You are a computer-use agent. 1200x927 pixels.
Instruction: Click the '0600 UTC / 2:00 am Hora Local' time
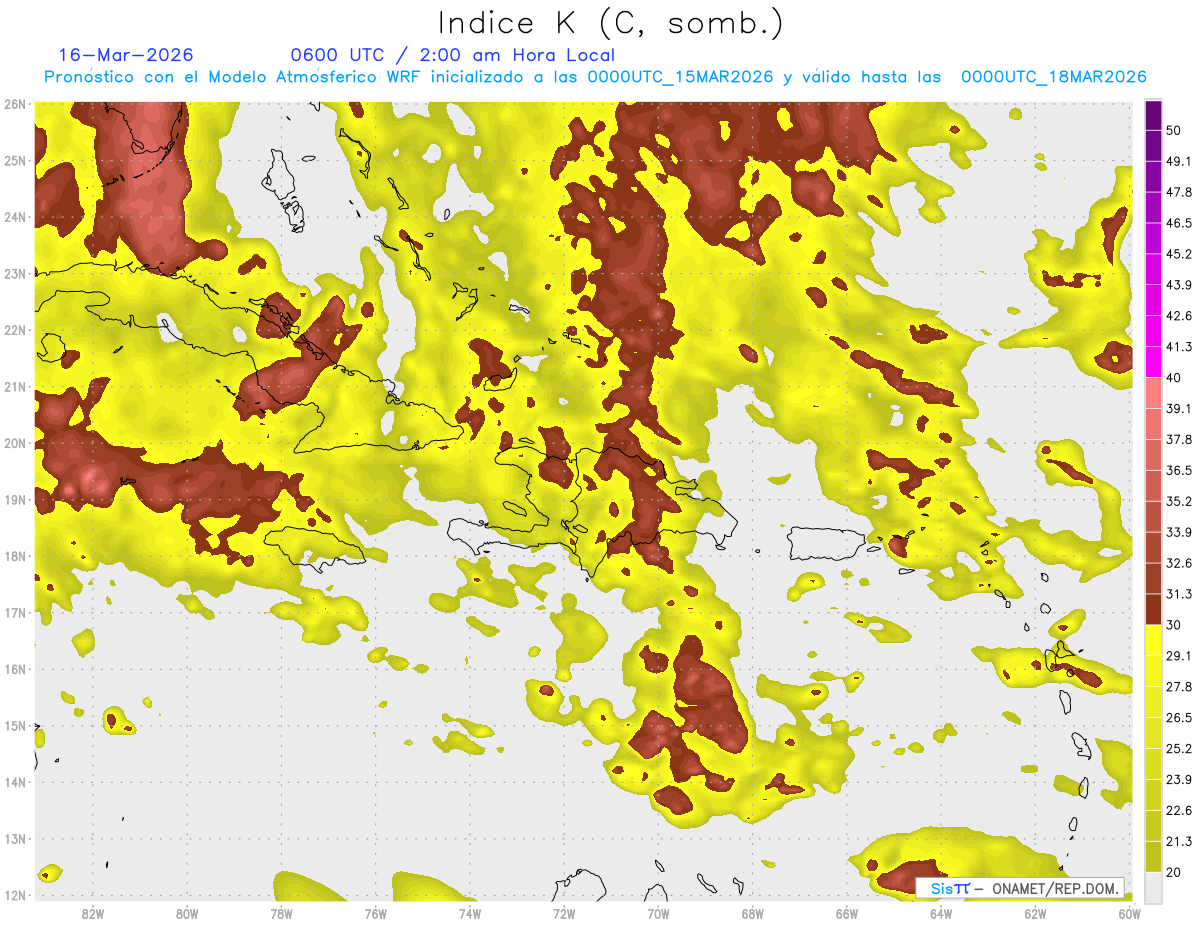[452, 55]
